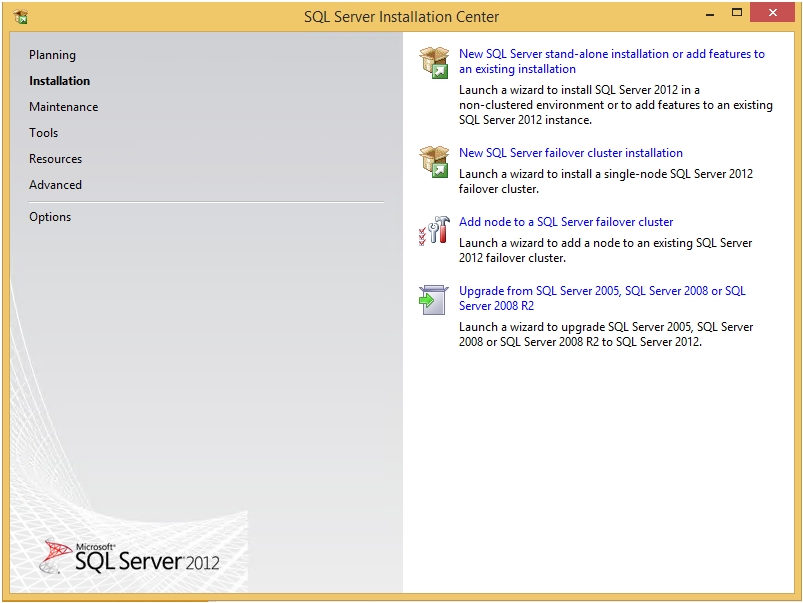
Task: Open New SQL Server failover cluster installation link
Action: coord(571,152)
